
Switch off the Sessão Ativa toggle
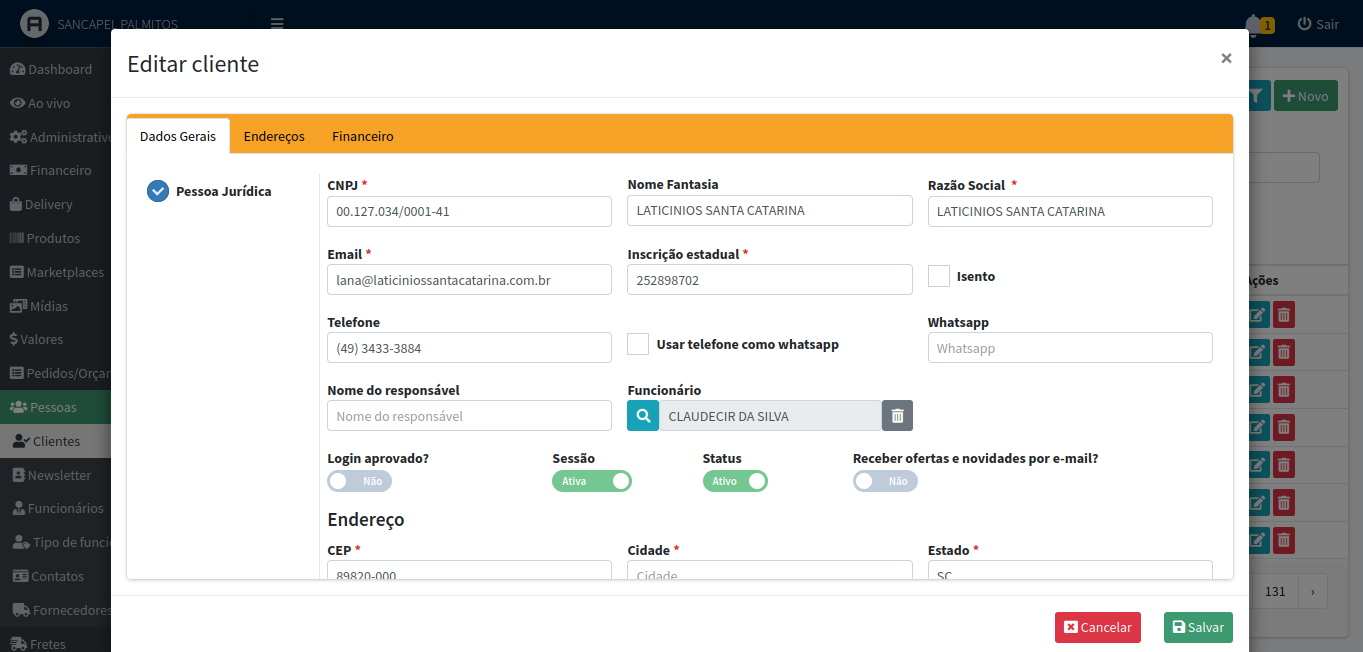[x=591, y=481]
